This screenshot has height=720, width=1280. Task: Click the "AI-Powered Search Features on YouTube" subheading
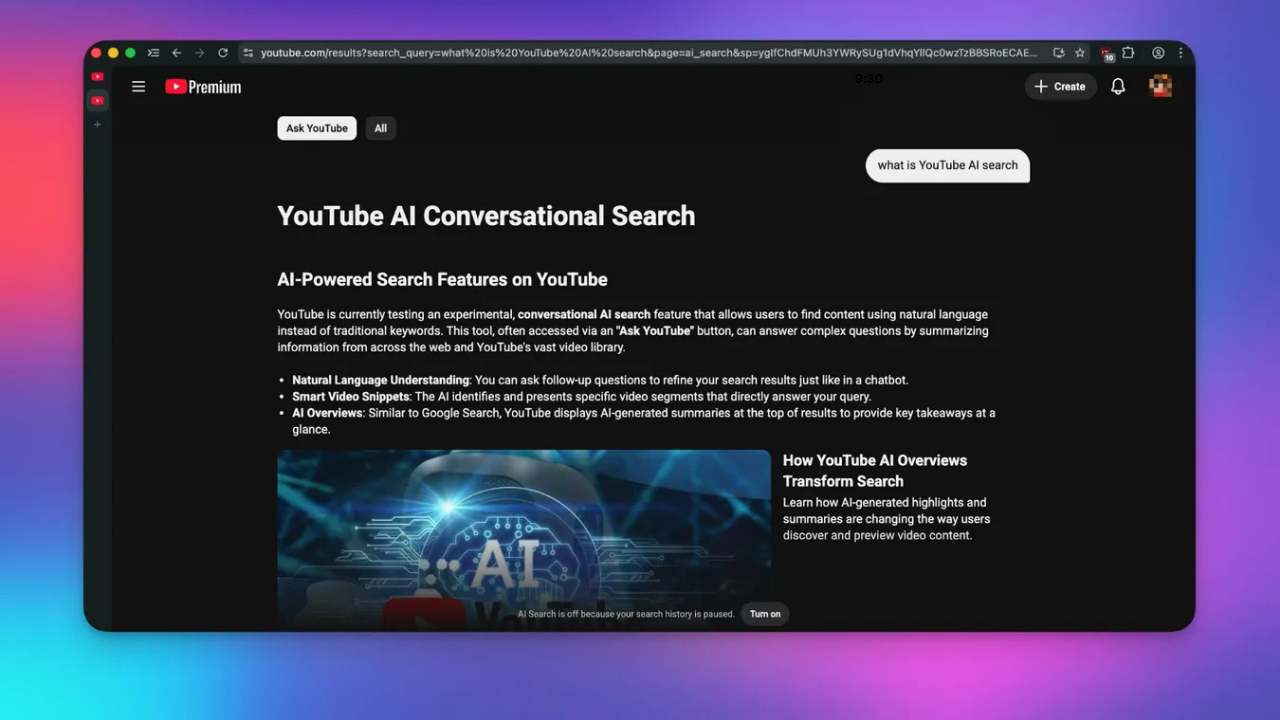442,280
